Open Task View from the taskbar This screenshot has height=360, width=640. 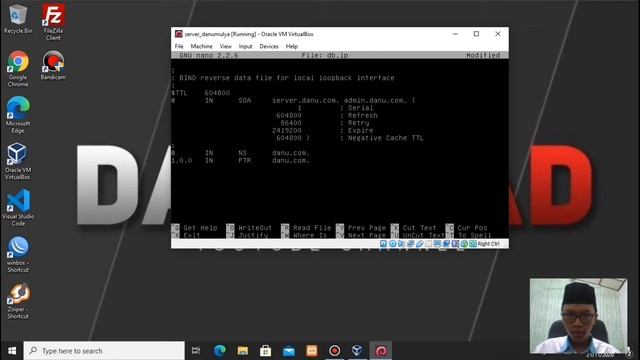[196, 351]
